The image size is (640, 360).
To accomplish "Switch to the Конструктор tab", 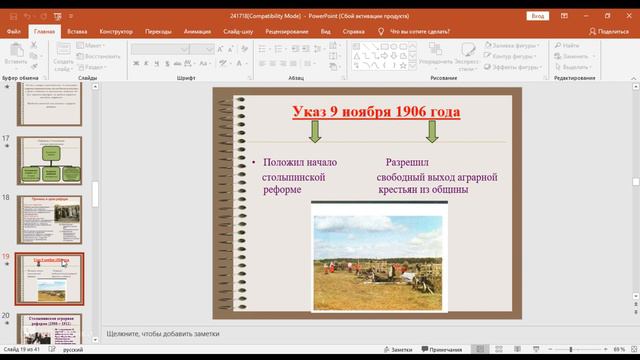I will pyautogui.click(x=116, y=31).
